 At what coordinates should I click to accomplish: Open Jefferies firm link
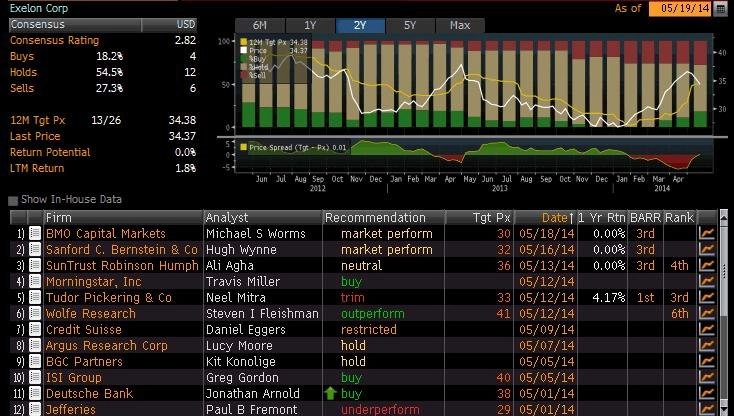click(x=71, y=409)
